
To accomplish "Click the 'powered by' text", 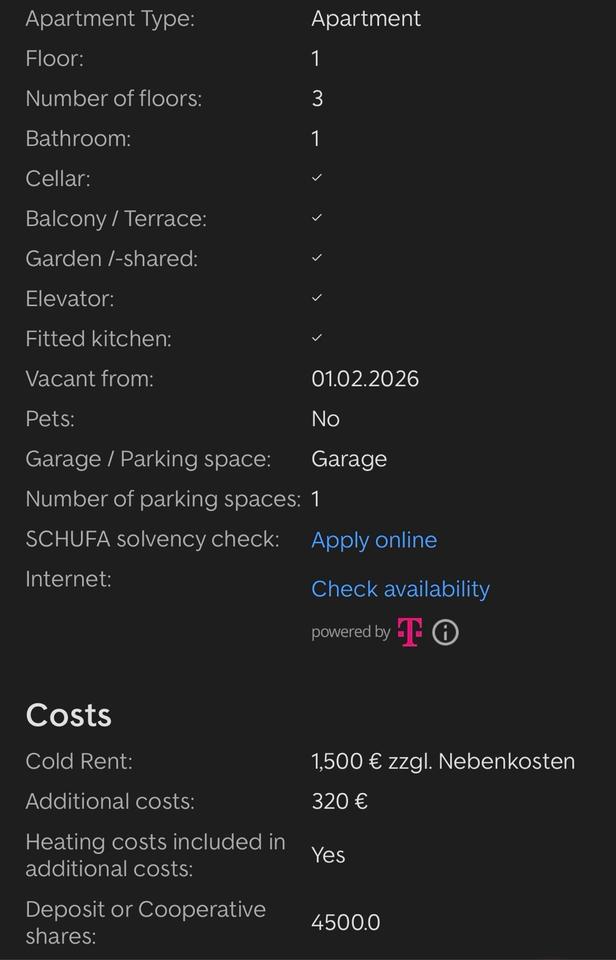I will pos(350,632).
